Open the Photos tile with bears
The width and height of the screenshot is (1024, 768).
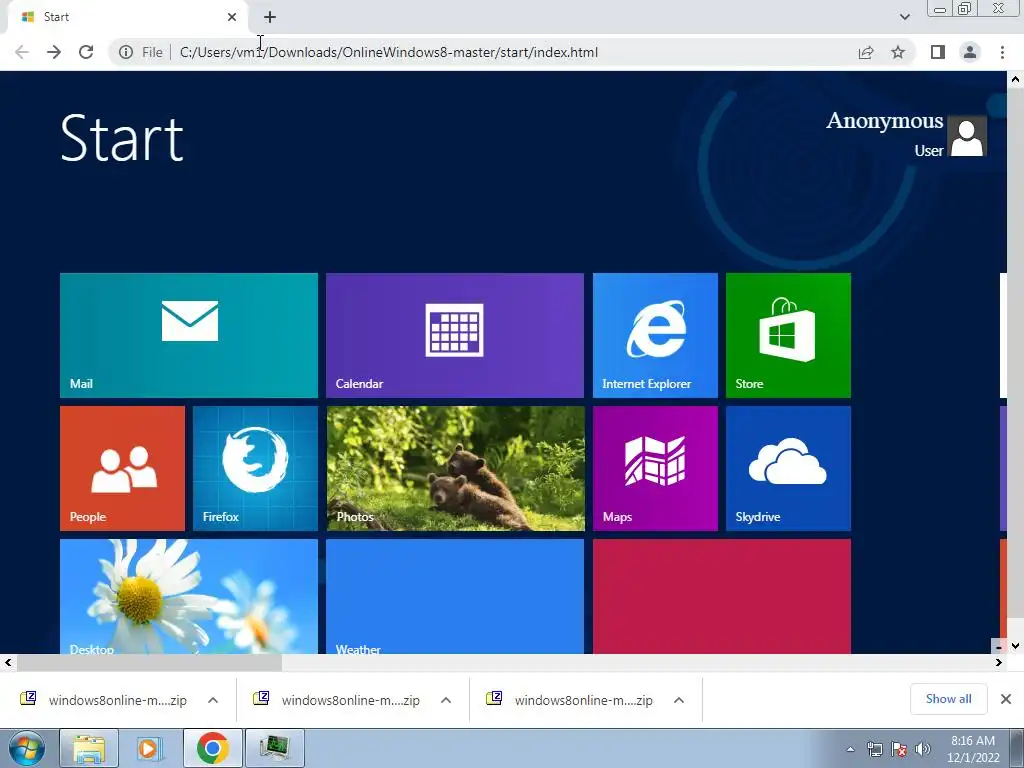tap(455, 468)
